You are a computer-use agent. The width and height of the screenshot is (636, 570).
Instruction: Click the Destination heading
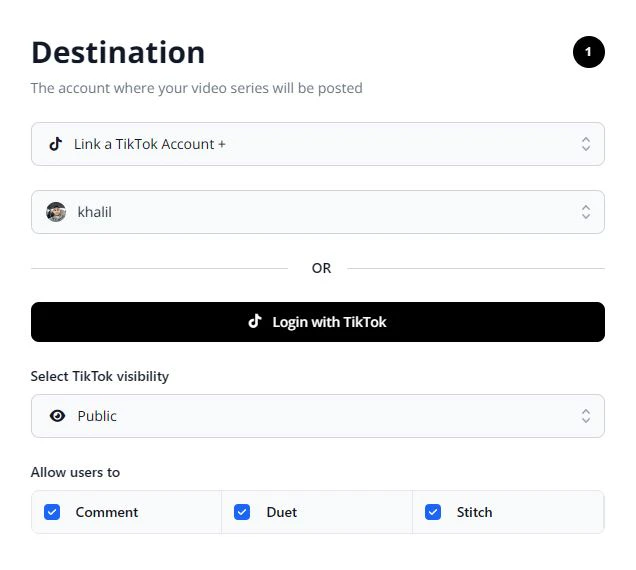click(118, 52)
